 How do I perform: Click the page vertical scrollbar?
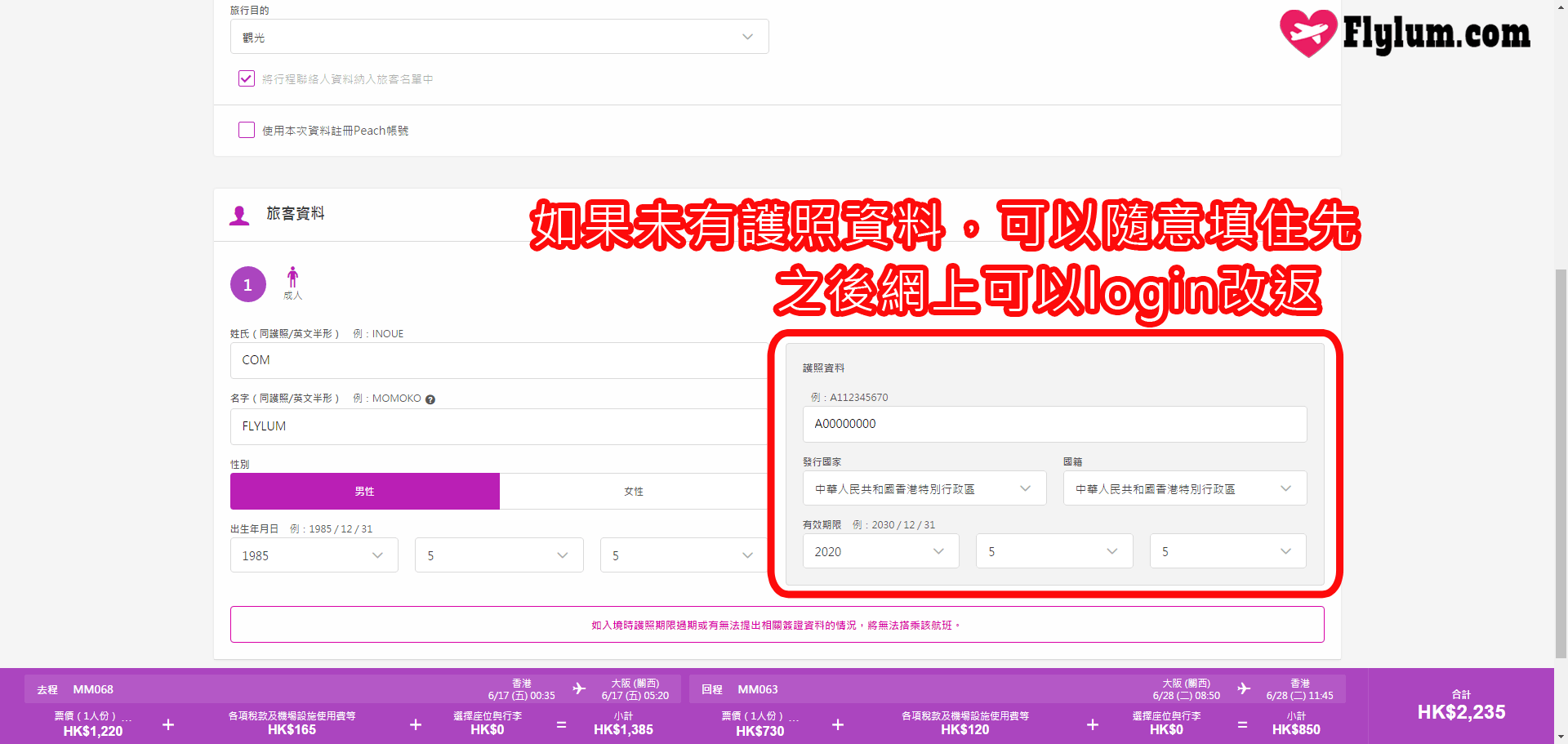1561,457
